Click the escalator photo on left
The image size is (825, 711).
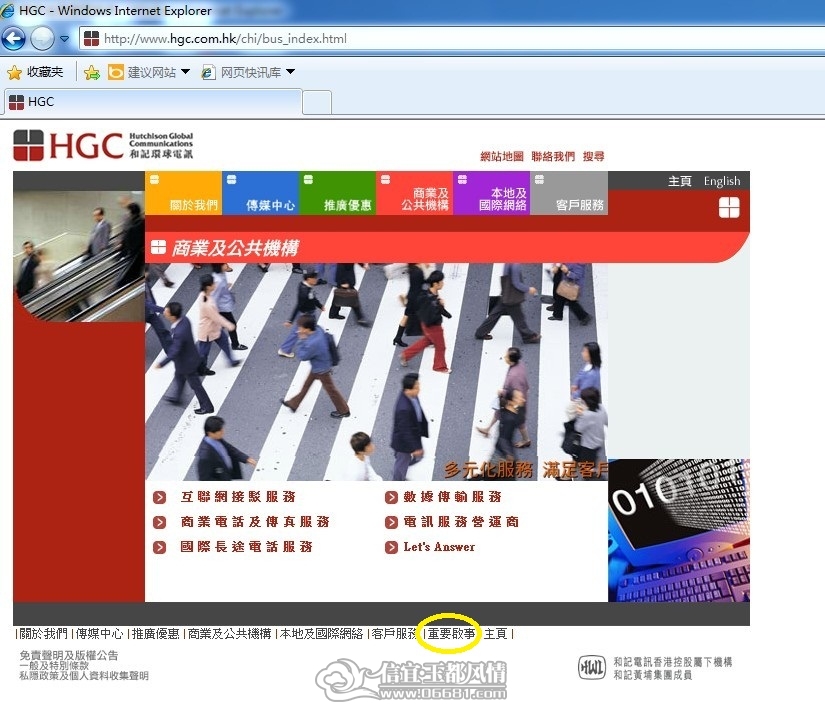79,256
